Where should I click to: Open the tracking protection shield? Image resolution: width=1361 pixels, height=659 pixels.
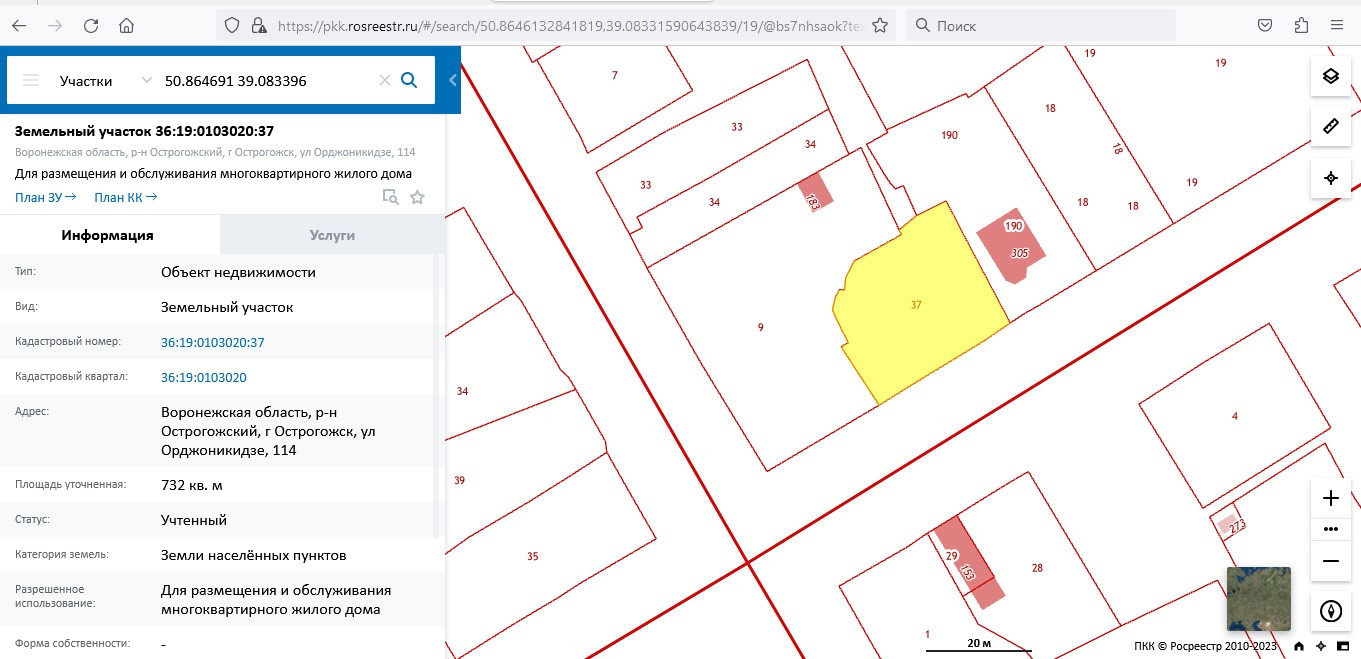pyautogui.click(x=232, y=26)
